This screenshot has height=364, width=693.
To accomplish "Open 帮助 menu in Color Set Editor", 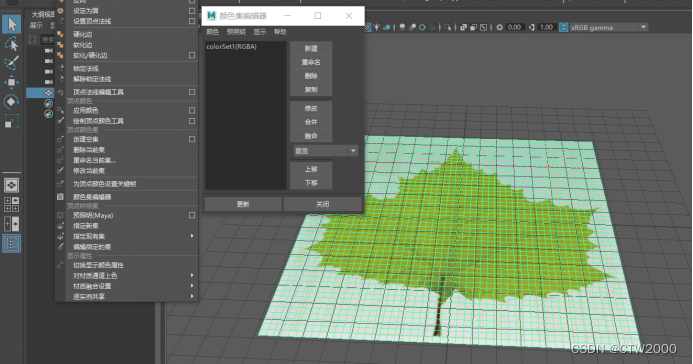I will click(x=280, y=32).
